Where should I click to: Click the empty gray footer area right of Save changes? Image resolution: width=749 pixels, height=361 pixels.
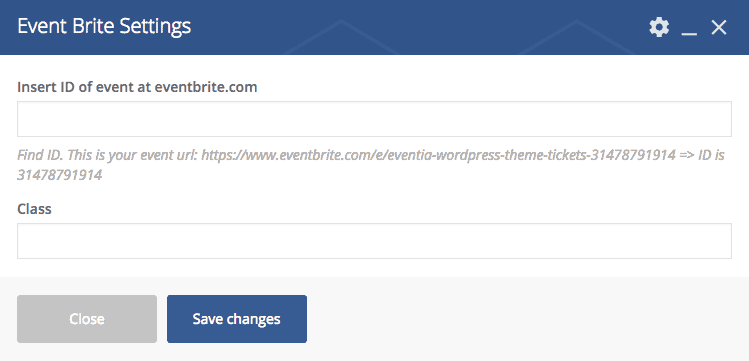(525, 319)
